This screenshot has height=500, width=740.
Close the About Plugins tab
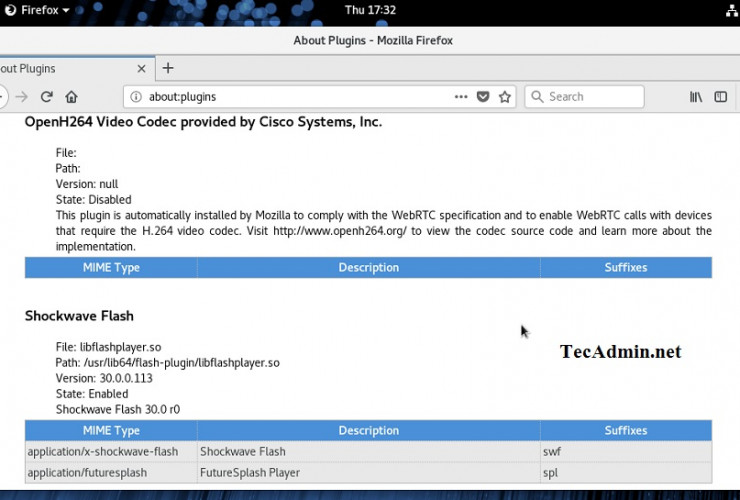pos(141,69)
